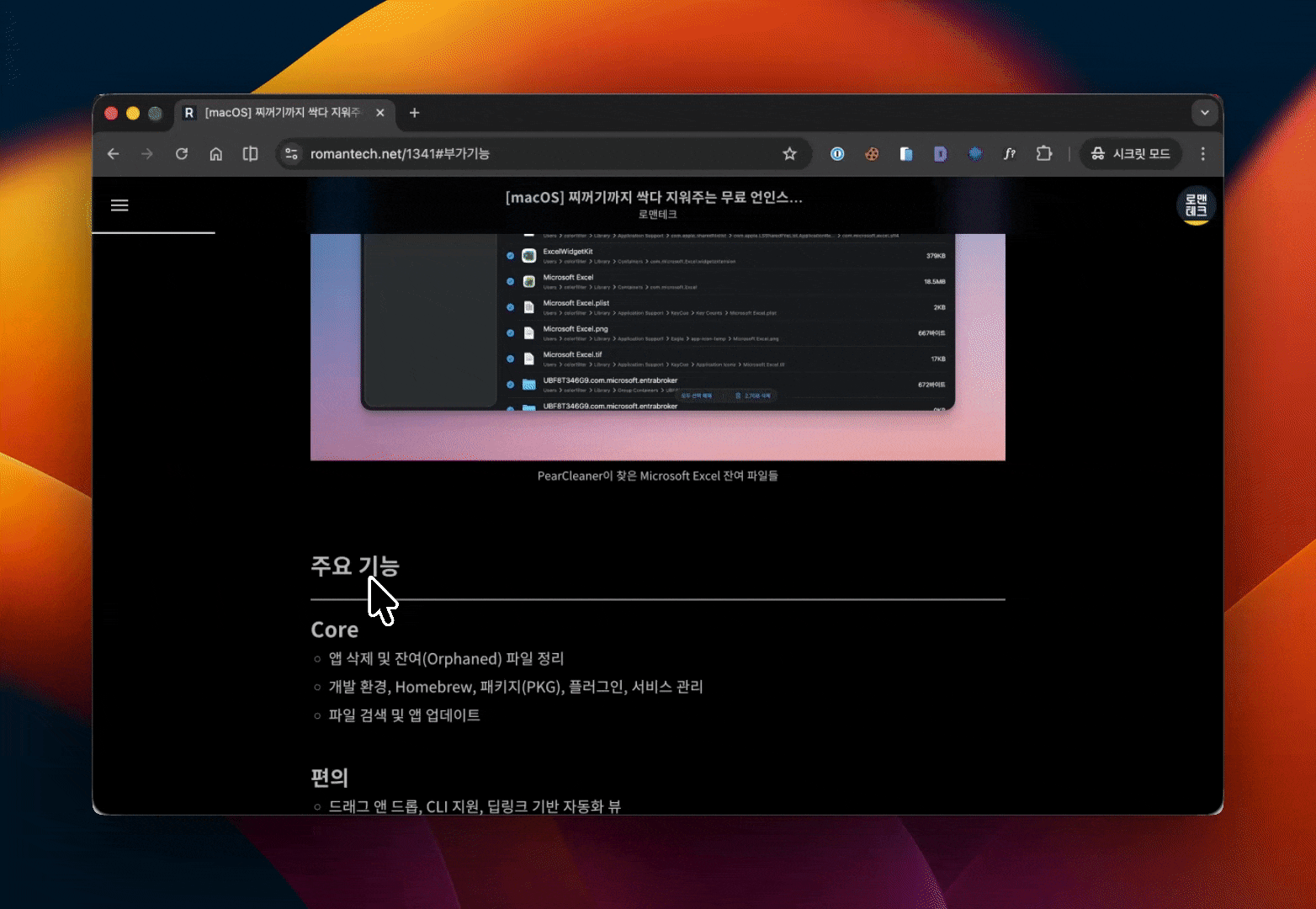Toggle the Microsoft Excel.png checkbox in screenshot
The width and height of the screenshot is (1316, 909).
pos(510,333)
